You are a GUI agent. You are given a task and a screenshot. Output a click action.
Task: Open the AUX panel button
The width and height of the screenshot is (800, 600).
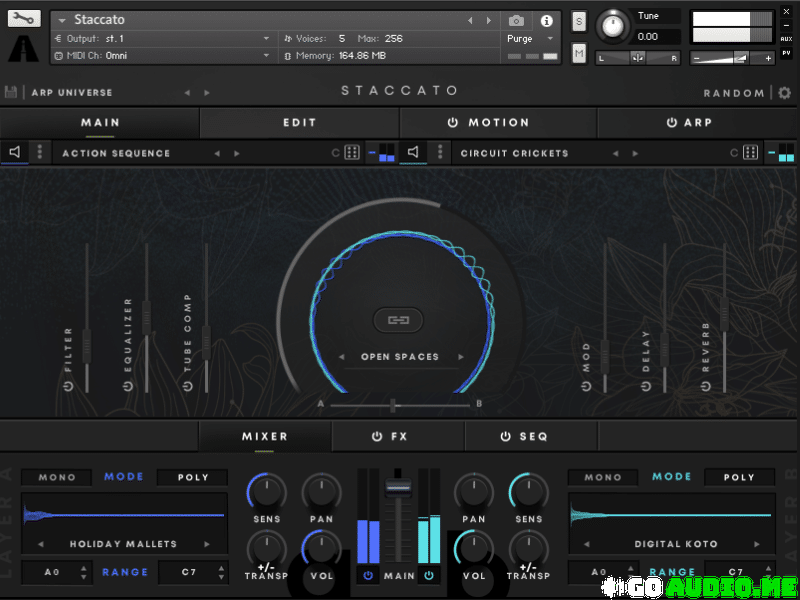coord(786,39)
